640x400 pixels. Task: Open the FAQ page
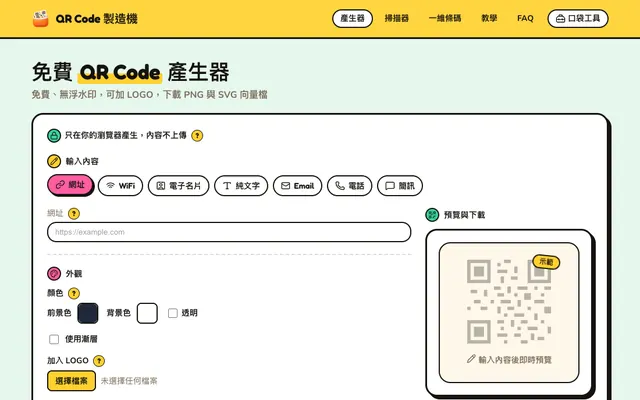click(x=525, y=18)
